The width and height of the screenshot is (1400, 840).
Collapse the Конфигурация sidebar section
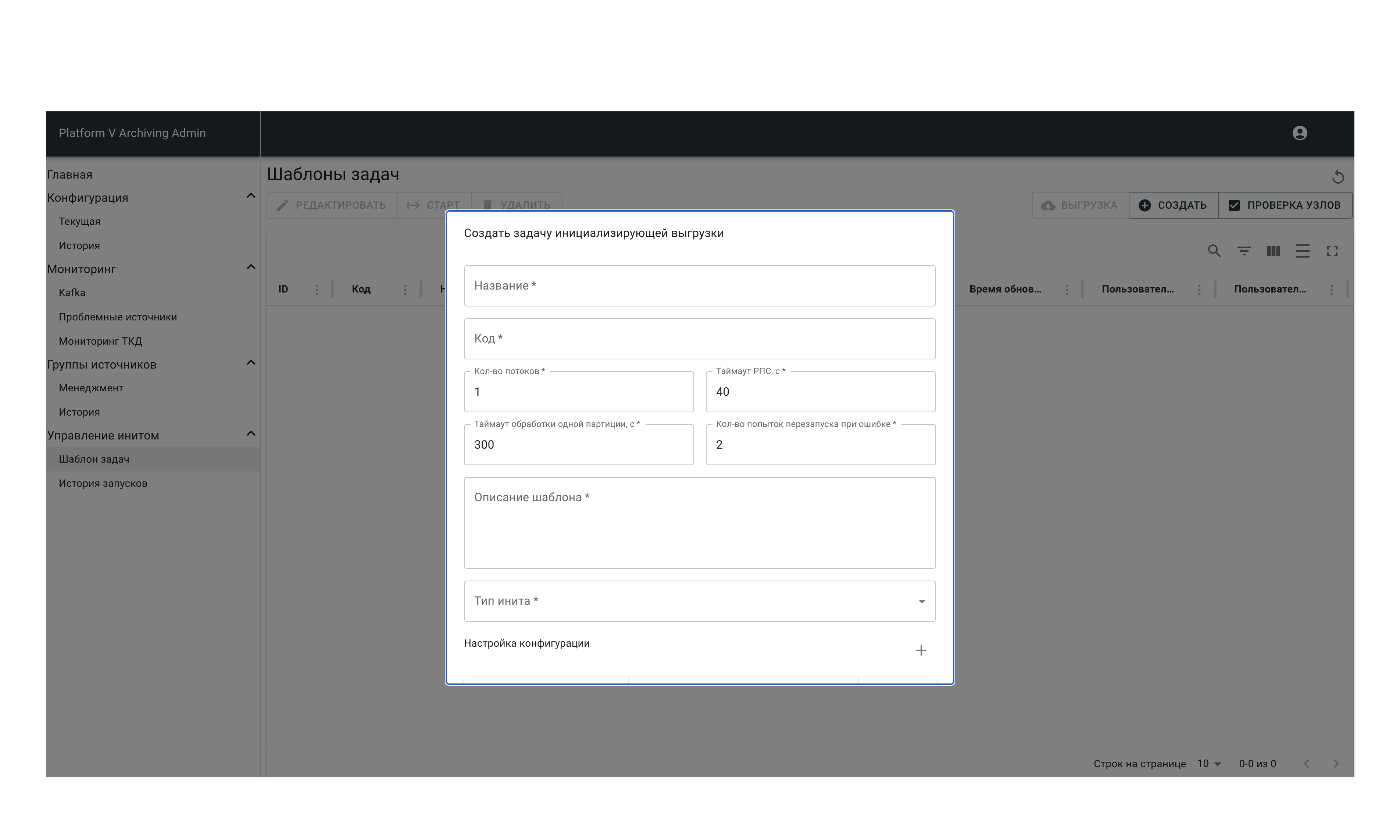coord(251,197)
